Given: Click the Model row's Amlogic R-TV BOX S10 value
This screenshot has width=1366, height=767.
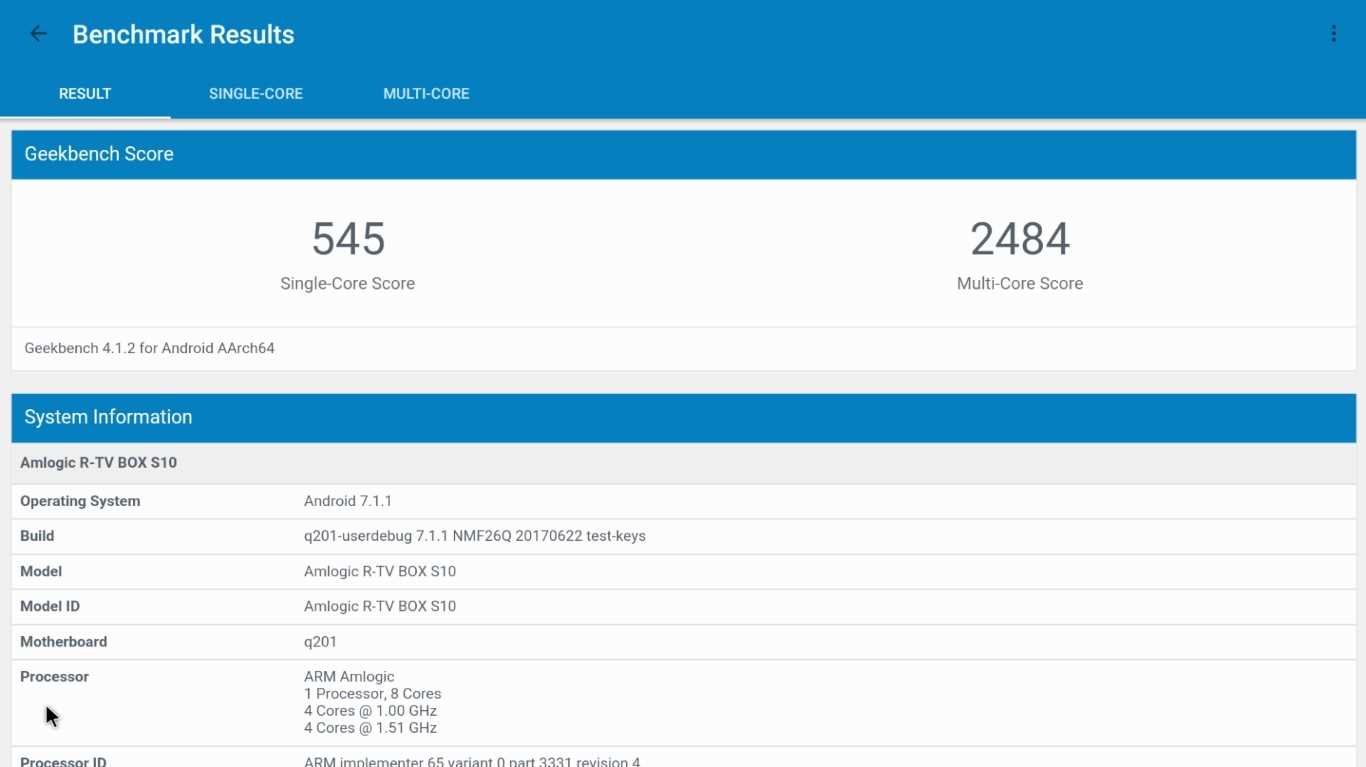Looking at the screenshot, I should click(380, 571).
